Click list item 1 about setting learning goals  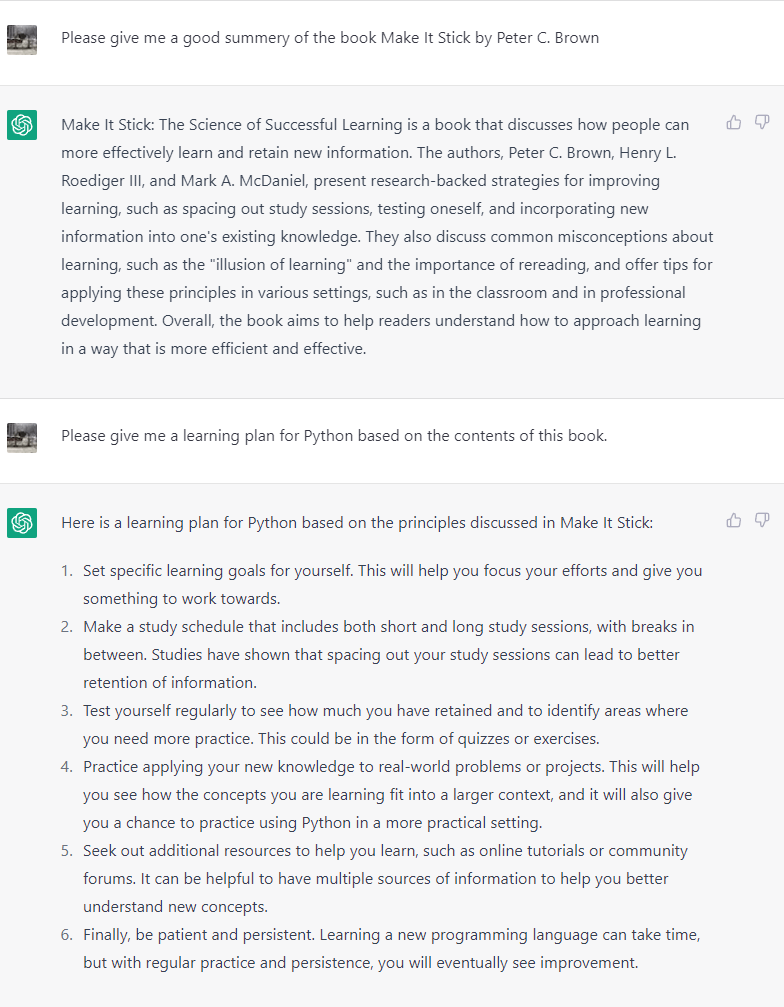coord(392,584)
